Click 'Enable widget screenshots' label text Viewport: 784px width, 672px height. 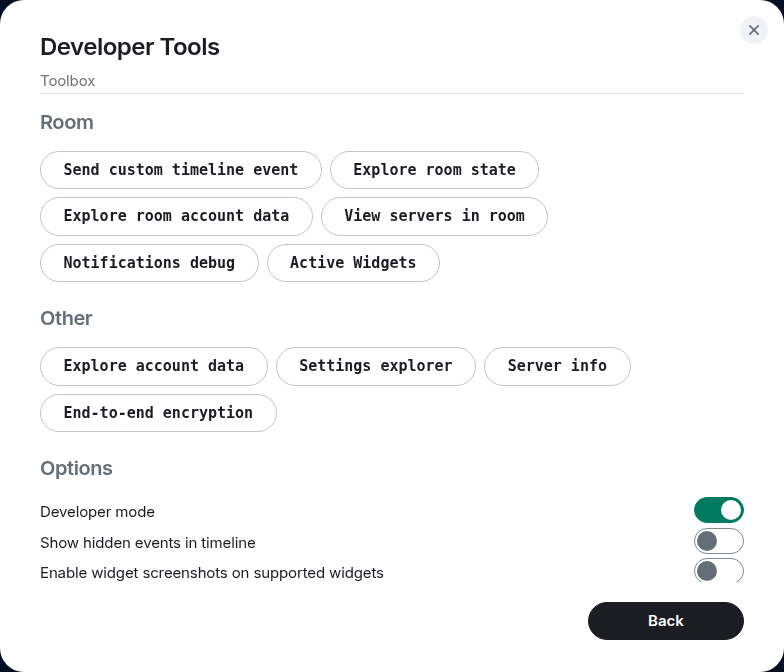[212, 573]
